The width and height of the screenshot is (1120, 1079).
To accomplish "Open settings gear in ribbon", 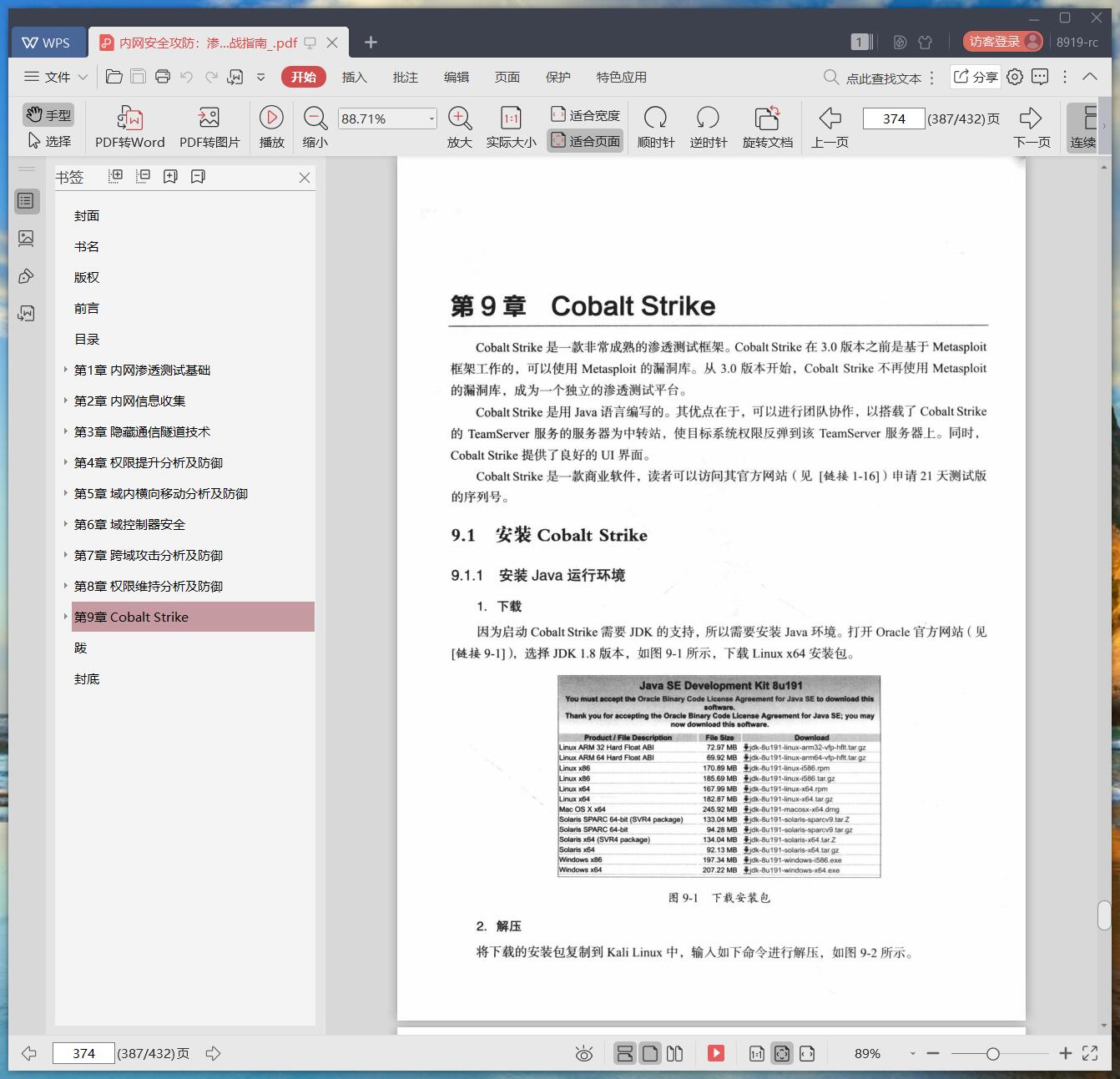I will (1015, 77).
